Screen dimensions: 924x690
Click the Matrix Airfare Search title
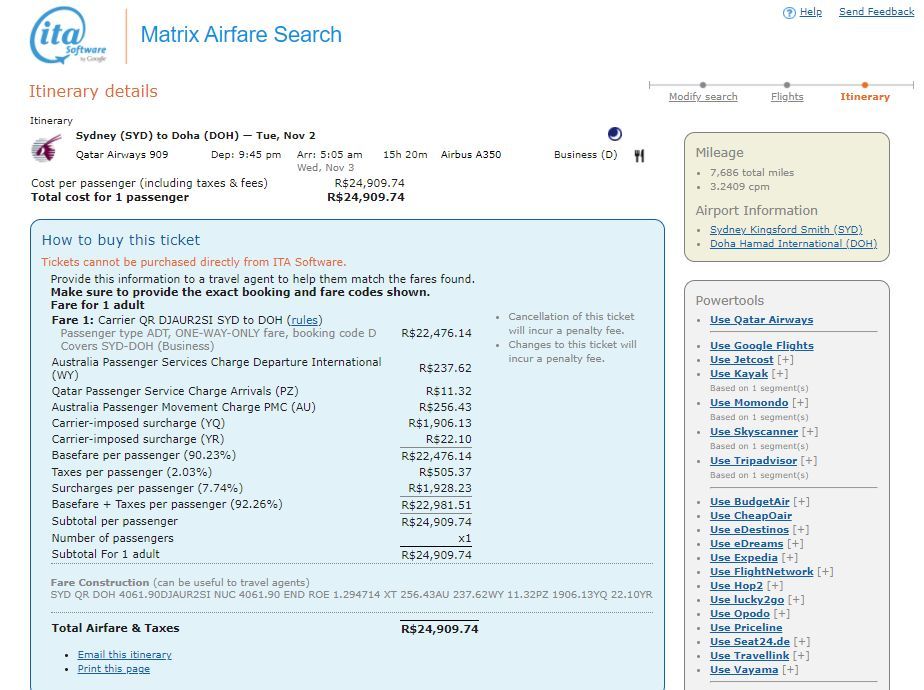[x=241, y=34]
